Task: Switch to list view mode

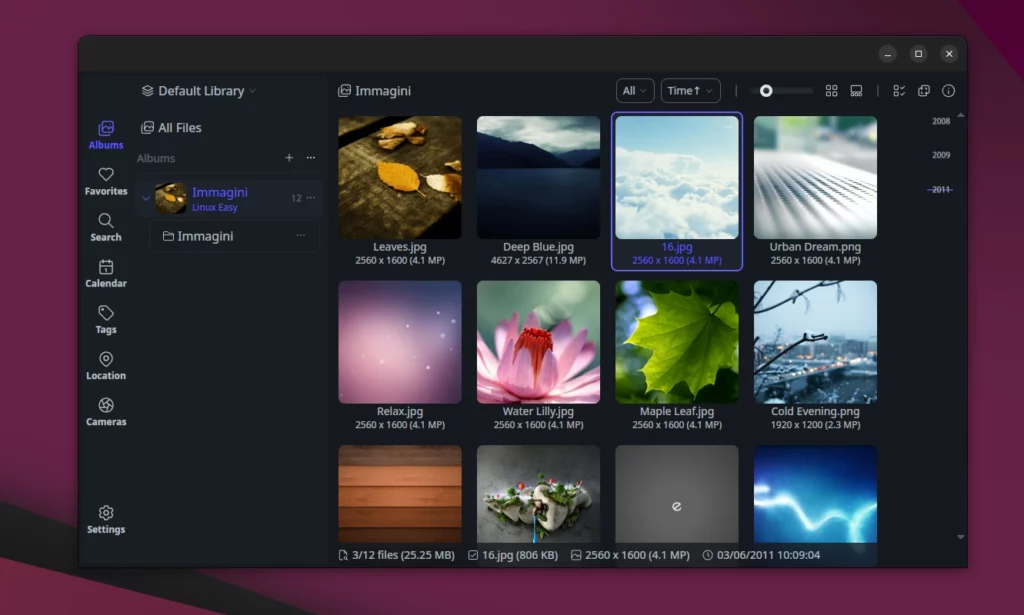Action: (x=856, y=90)
